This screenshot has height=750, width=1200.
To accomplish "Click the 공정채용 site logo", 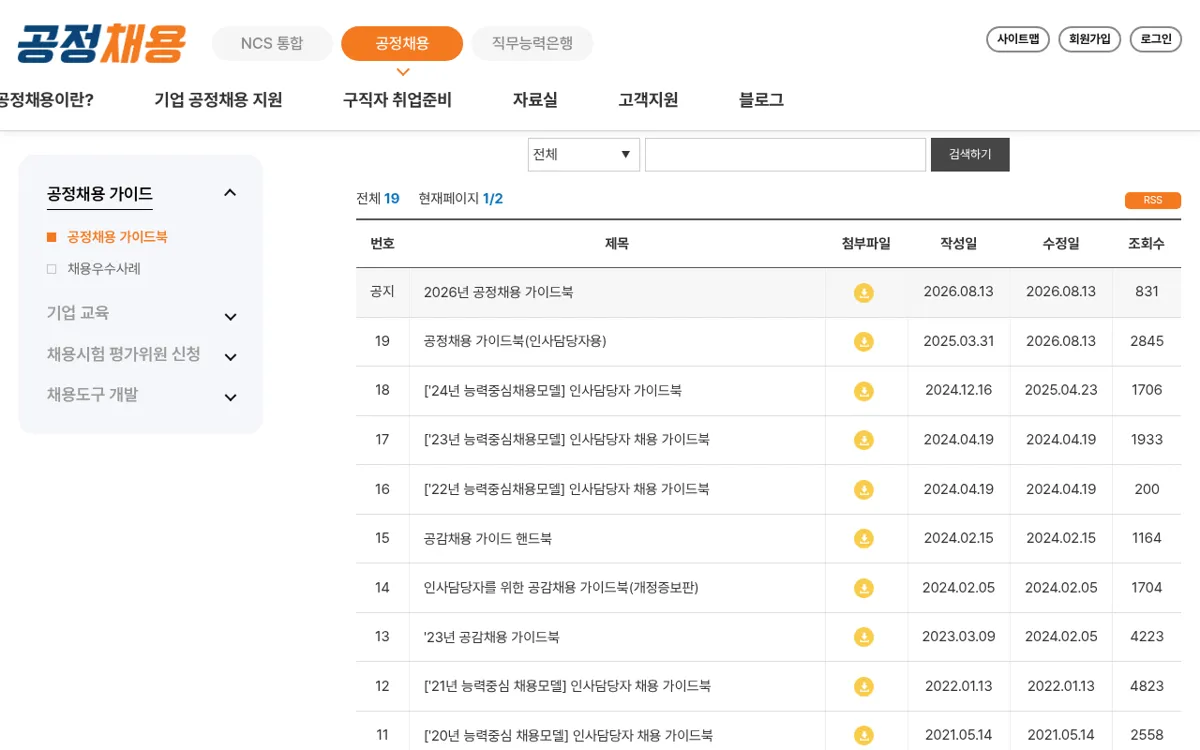I will 101,44.
